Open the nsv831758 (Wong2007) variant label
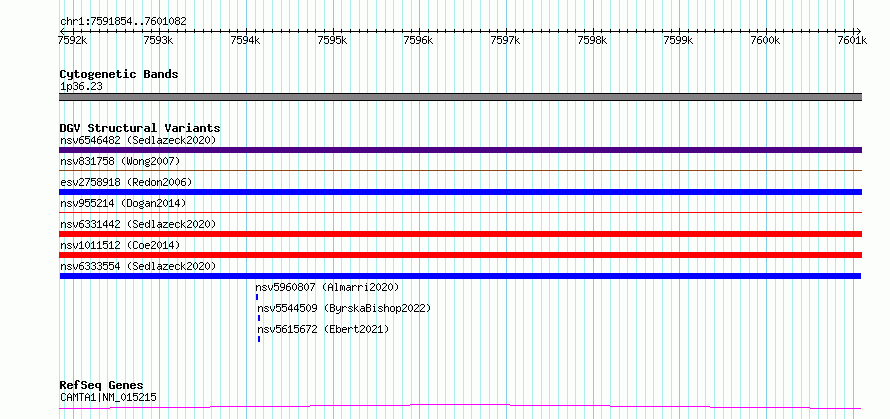 [120, 161]
